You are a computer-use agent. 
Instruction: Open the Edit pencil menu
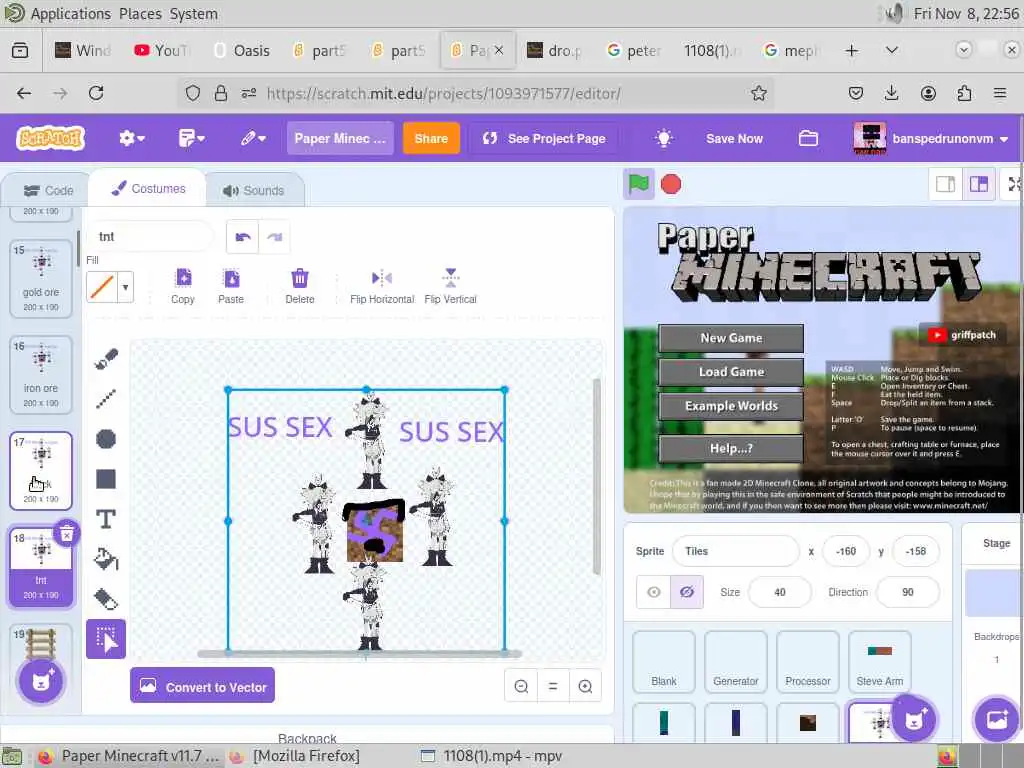click(x=253, y=138)
